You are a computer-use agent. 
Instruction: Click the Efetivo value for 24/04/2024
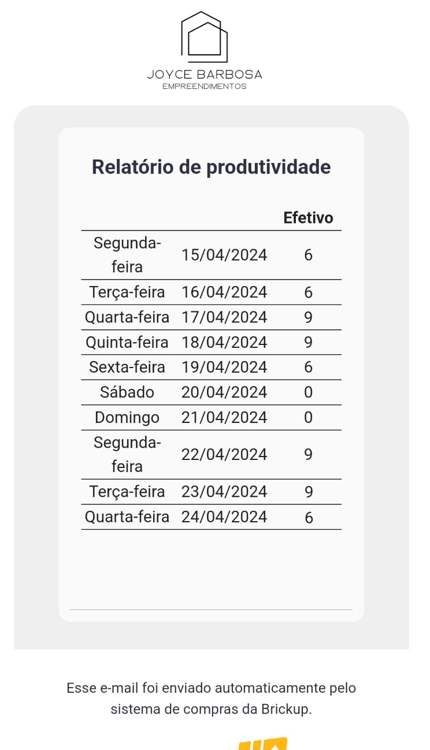pos(308,517)
